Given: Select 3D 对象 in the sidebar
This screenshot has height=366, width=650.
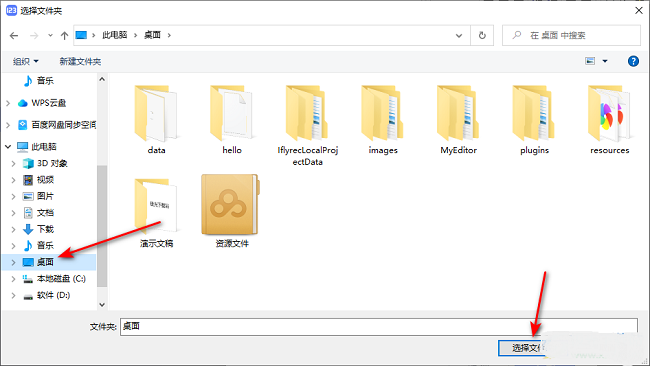Looking at the screenshot, I should point(45,163).
